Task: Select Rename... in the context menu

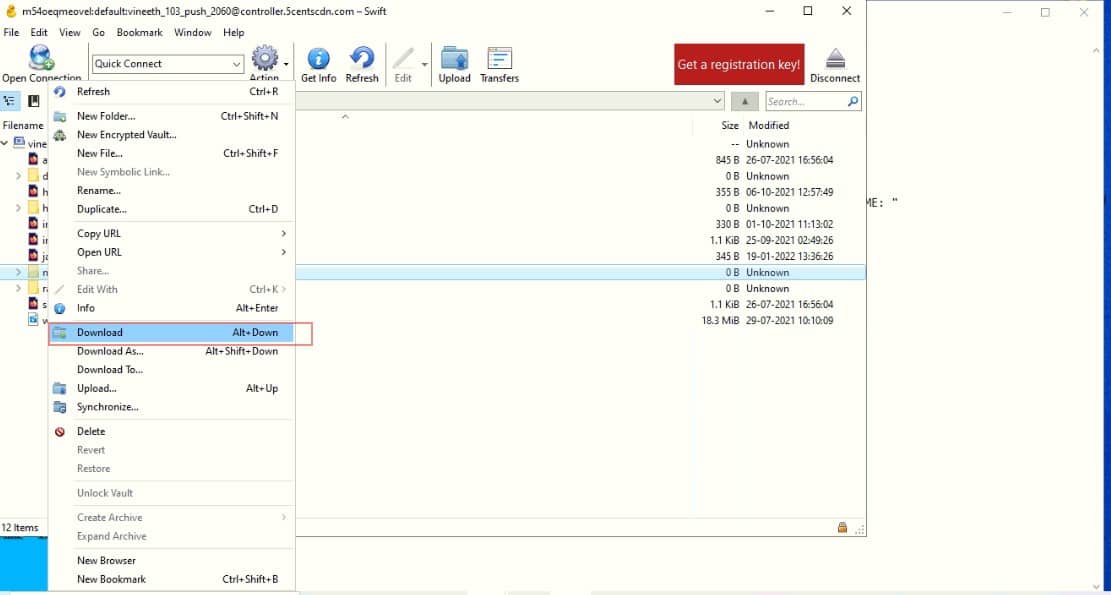Action: coord(171,191)
